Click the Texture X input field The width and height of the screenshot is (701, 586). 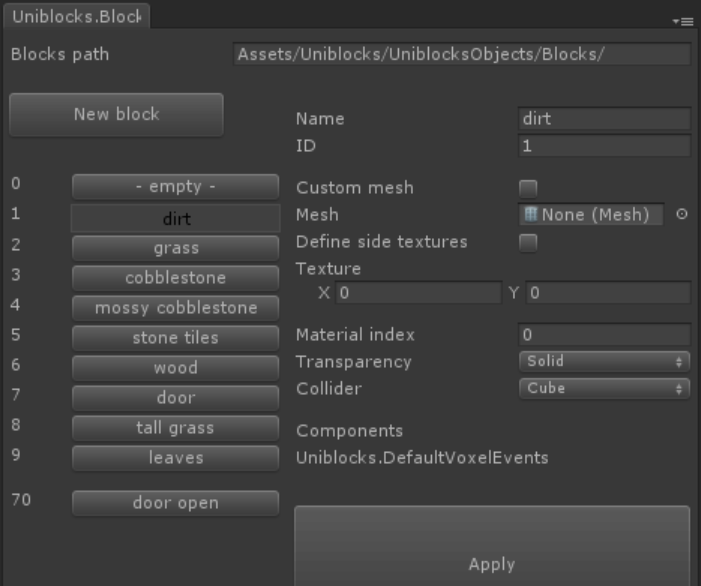point(419,293)
